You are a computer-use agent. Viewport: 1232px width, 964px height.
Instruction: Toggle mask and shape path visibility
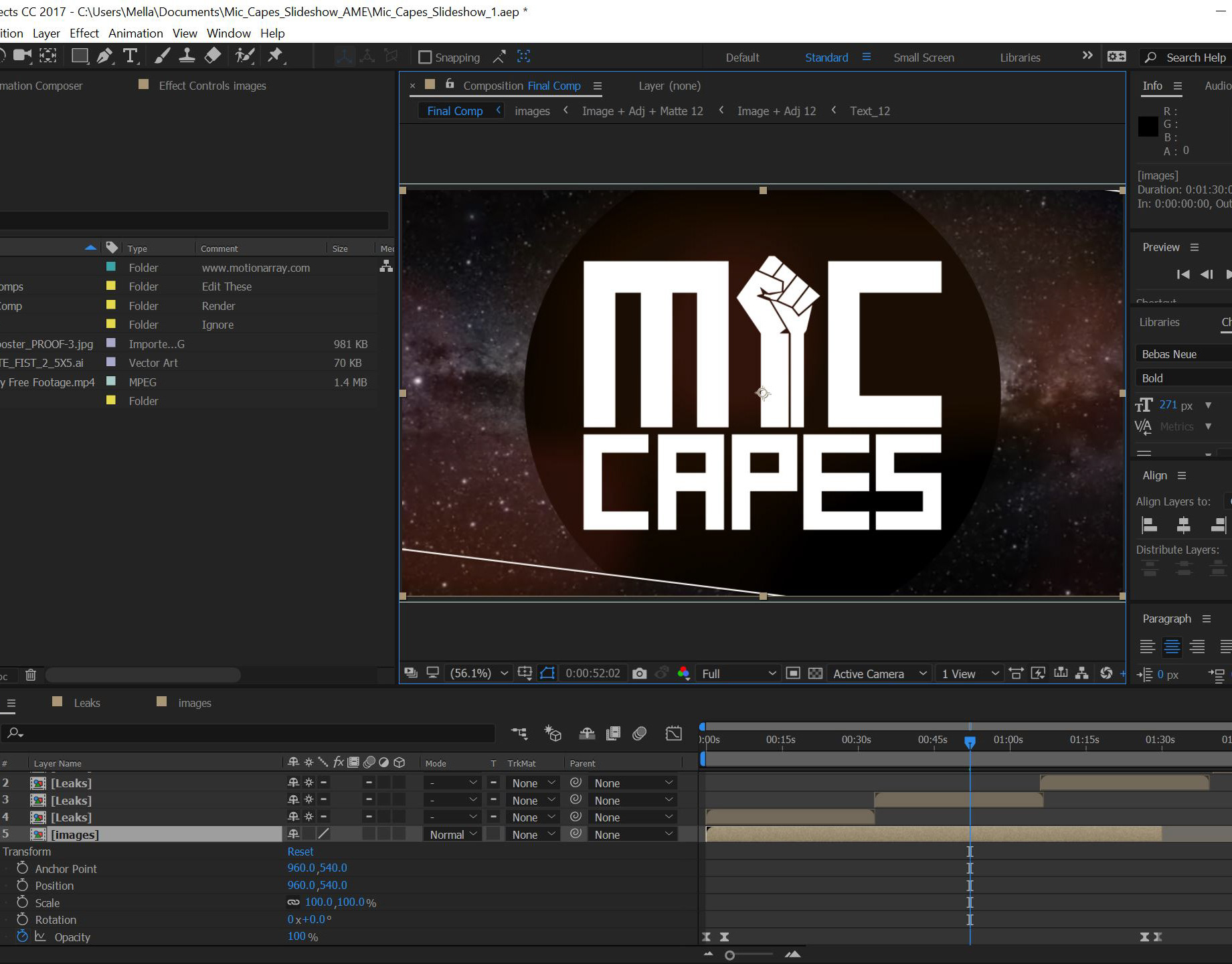(x=547, y=673)
